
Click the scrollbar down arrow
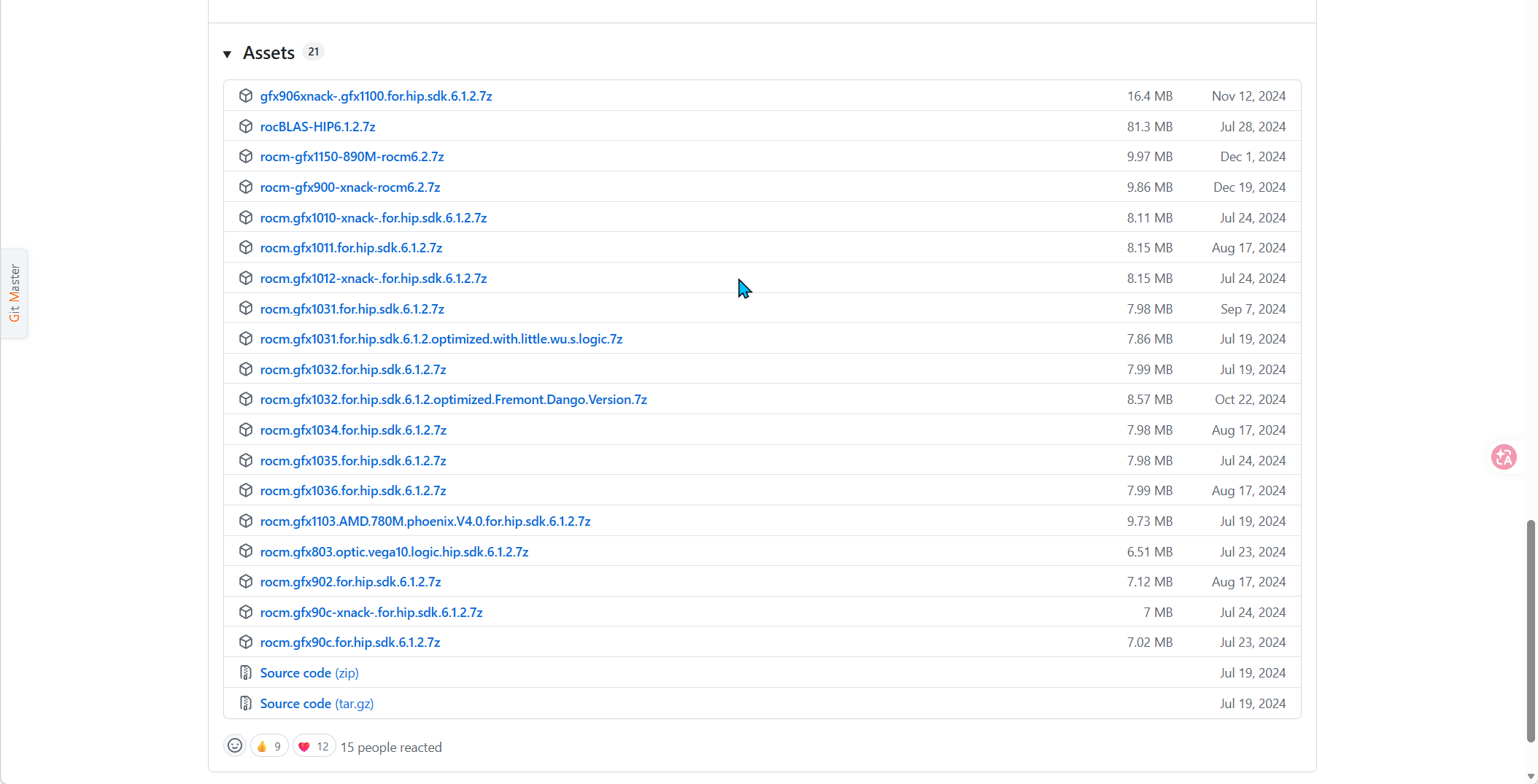[1531, 777]
